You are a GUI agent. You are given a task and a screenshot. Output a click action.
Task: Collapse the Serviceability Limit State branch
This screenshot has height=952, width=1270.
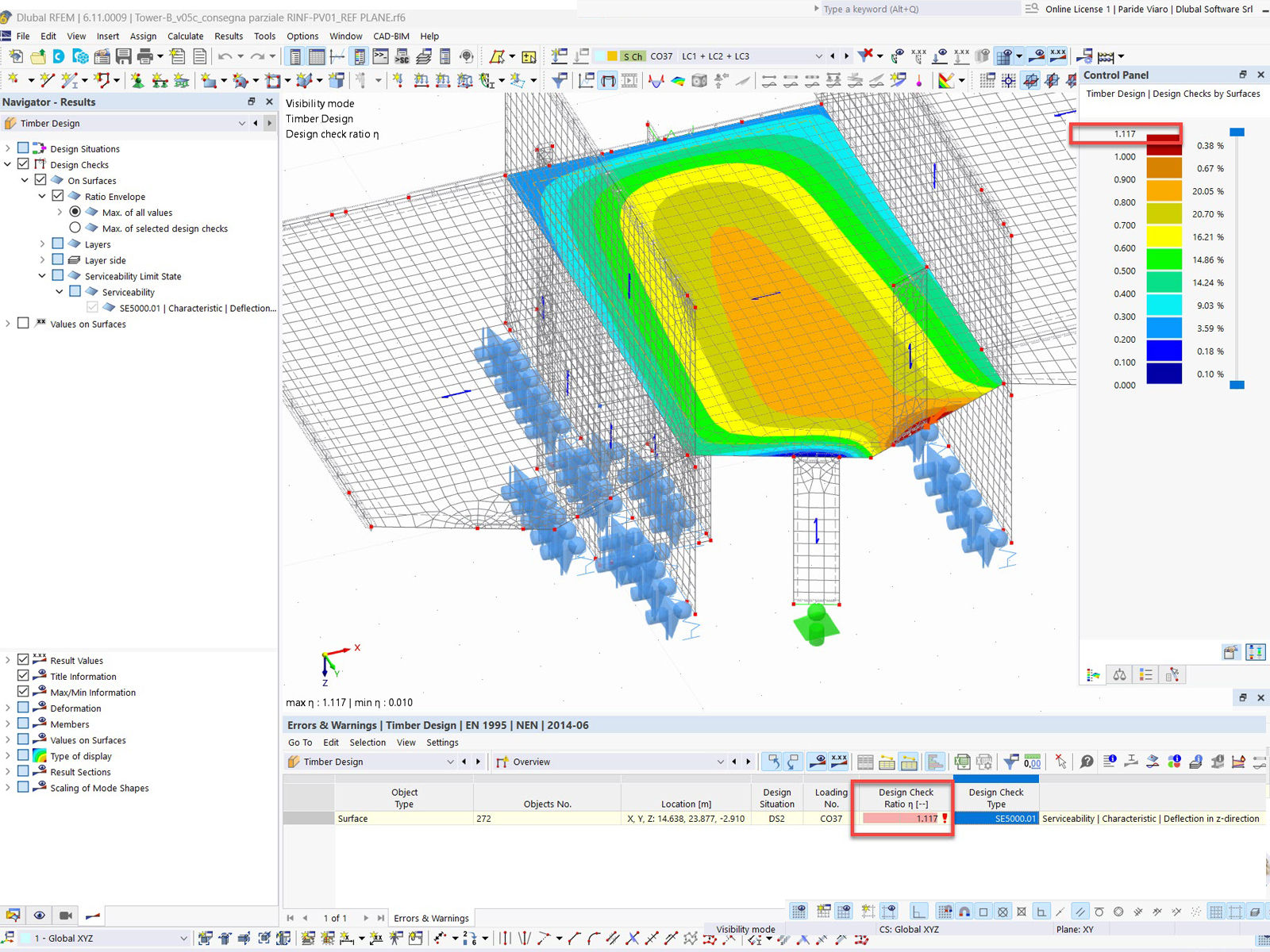pos(42,275)
